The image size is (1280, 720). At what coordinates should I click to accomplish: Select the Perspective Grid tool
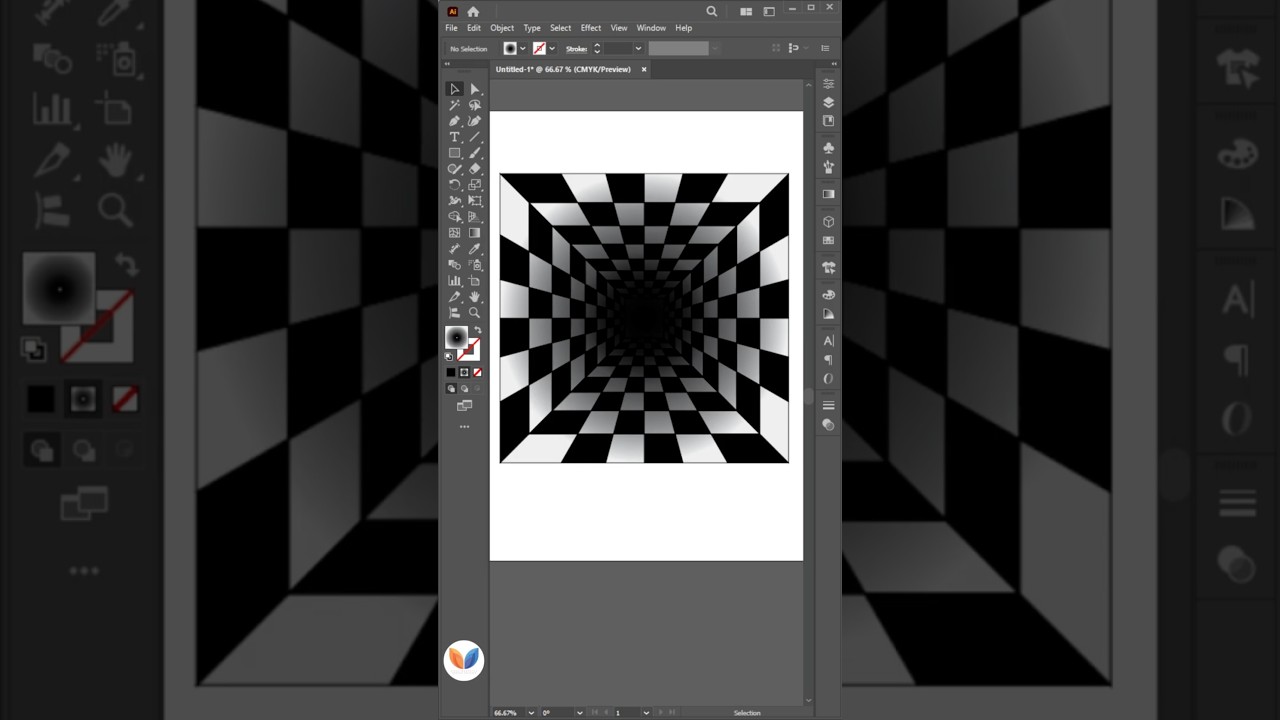click(x=475, y=217)
